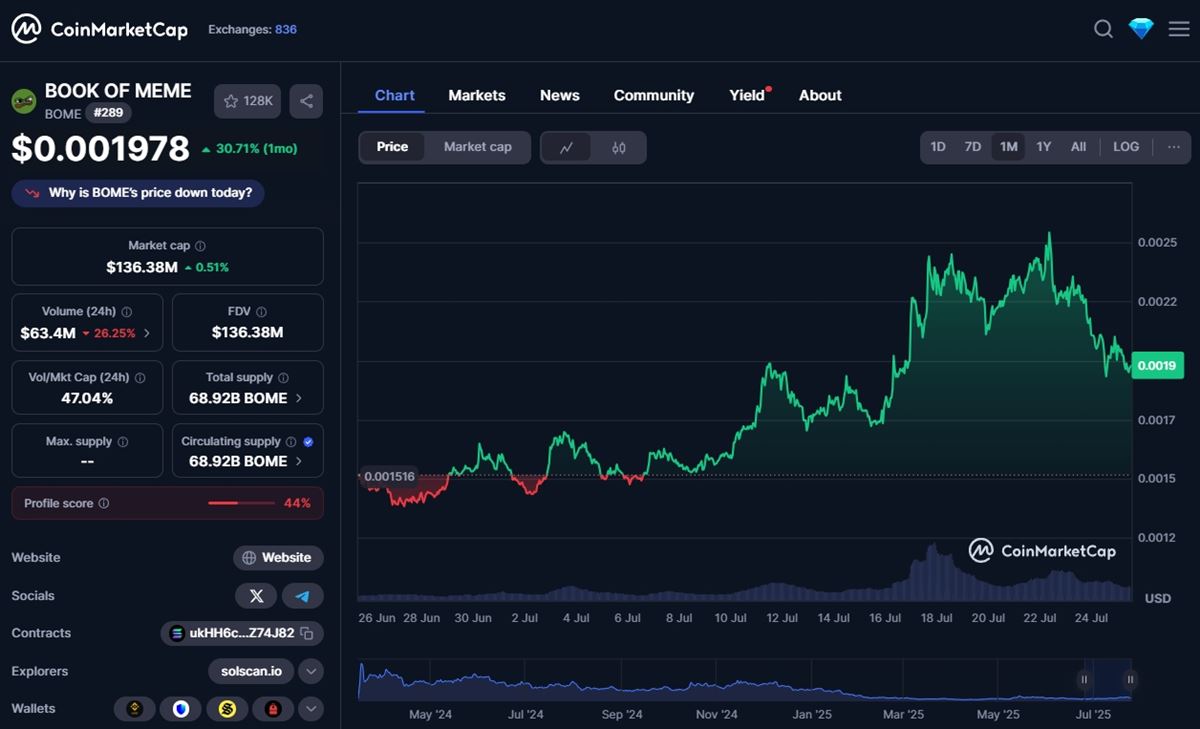Click the BOME frog coin icon
This screenshot has width=1200, height=729.
[24, 101]
